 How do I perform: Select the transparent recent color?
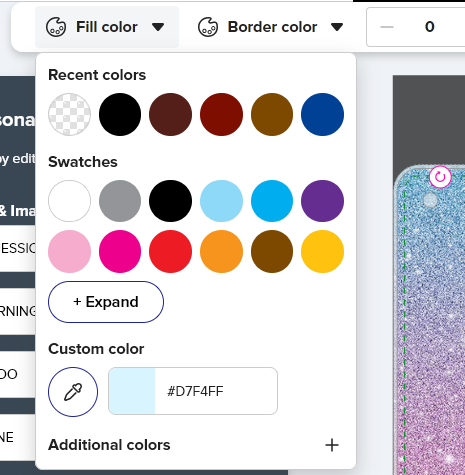69,114
